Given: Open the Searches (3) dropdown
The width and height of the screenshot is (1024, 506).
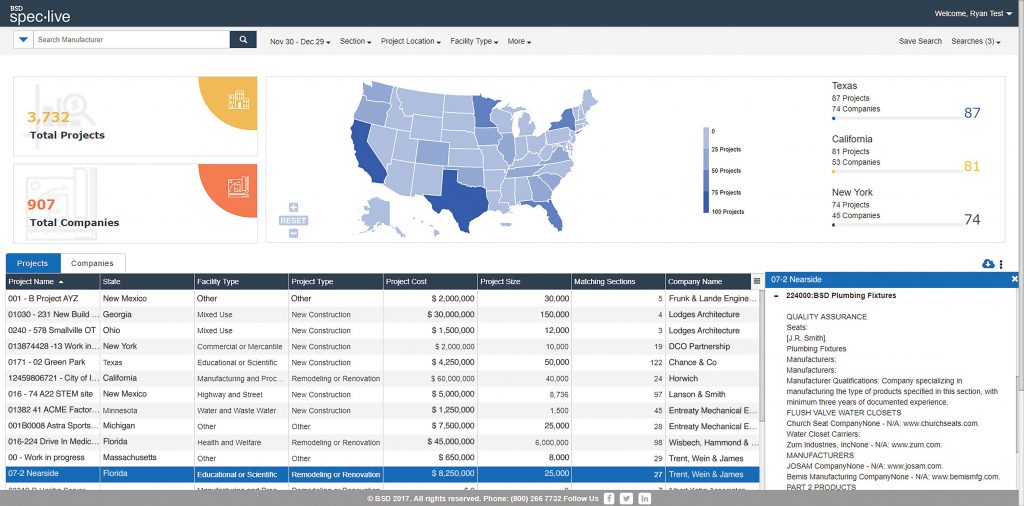Looking at the screenshot, I should [976, 41].
